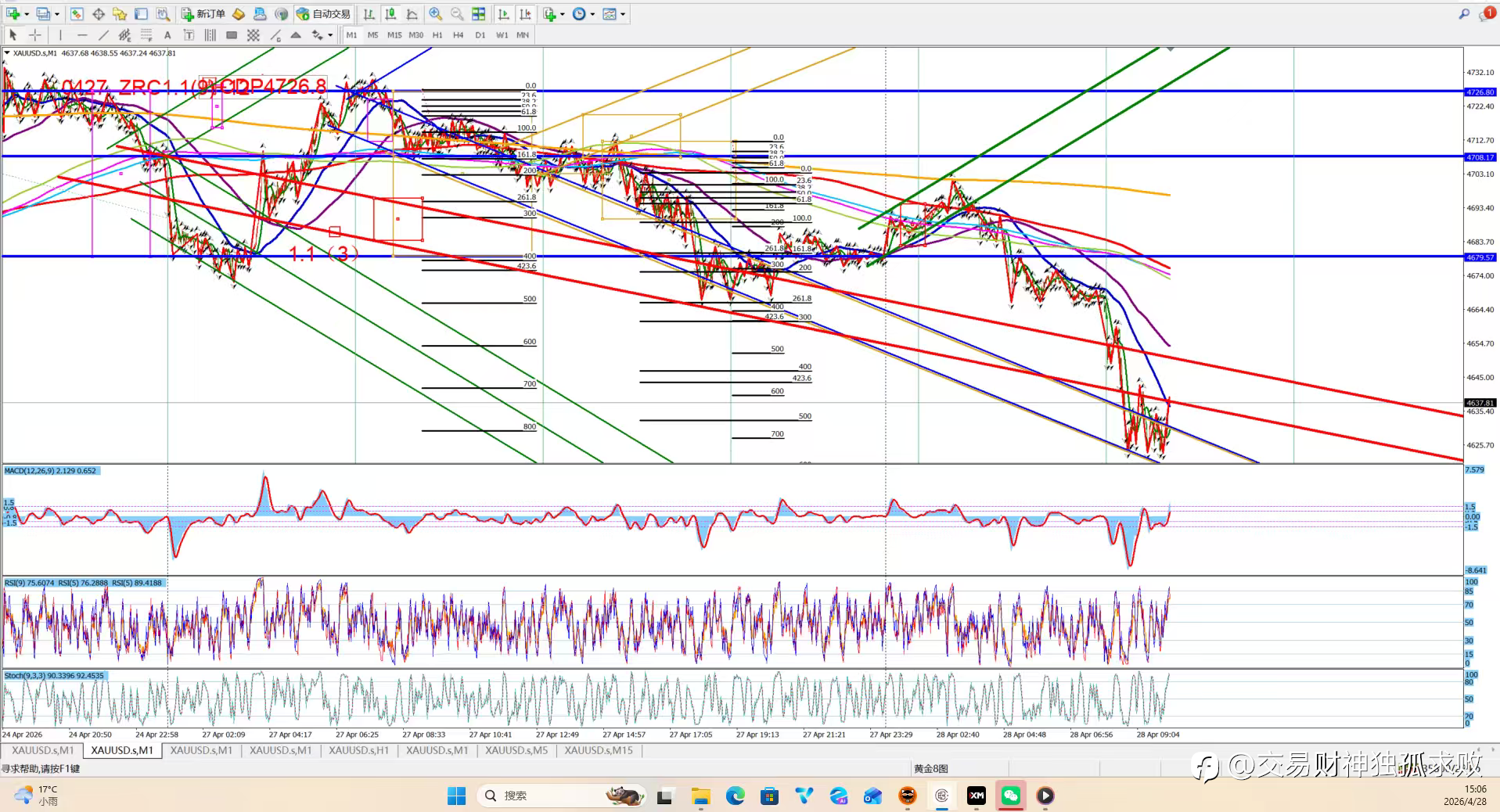Switch to the XAUUSD.s,H1 chart tab
This screenshot has height=812, width=1500.
point(358,750)
